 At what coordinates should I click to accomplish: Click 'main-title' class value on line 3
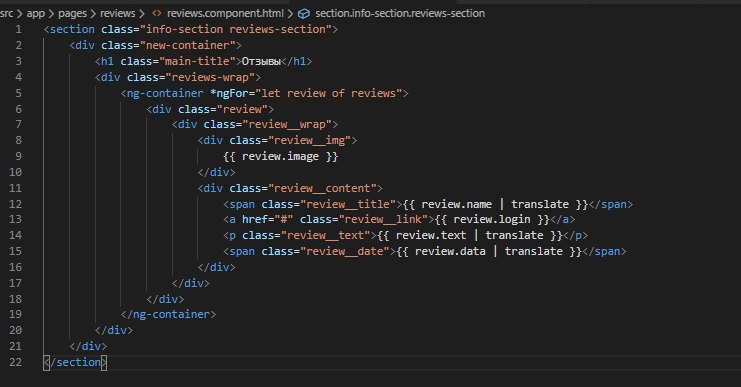(197, 61)
